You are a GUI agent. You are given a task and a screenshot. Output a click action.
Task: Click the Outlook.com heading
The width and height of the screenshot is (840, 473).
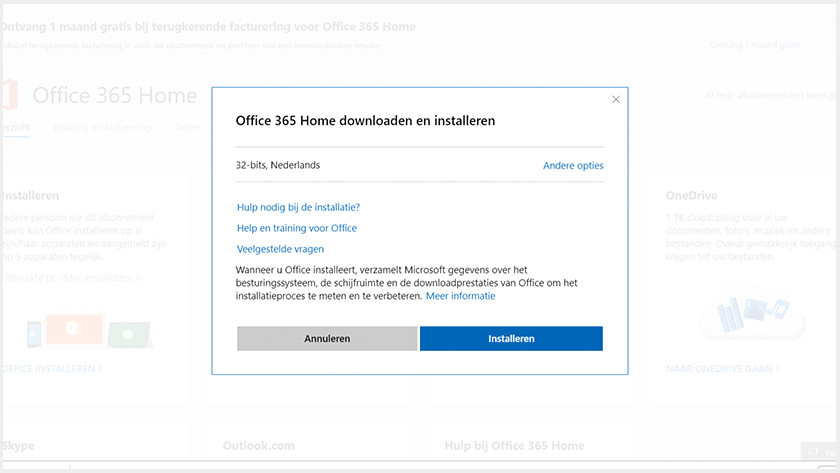pos(259,446)
